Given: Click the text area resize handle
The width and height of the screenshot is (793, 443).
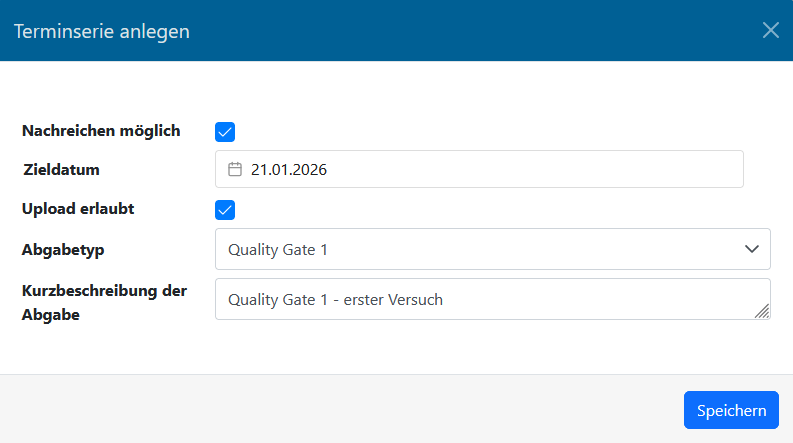Looking at the screenshot, I should click(762, 312).
